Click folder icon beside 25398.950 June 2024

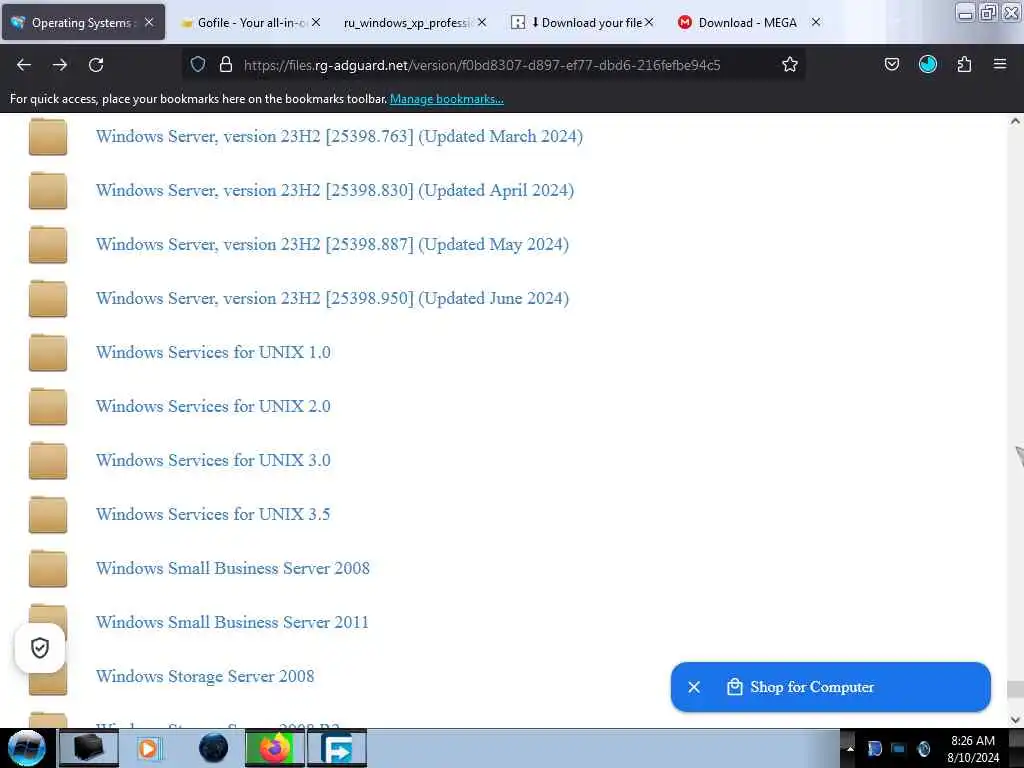click(48, 298)
